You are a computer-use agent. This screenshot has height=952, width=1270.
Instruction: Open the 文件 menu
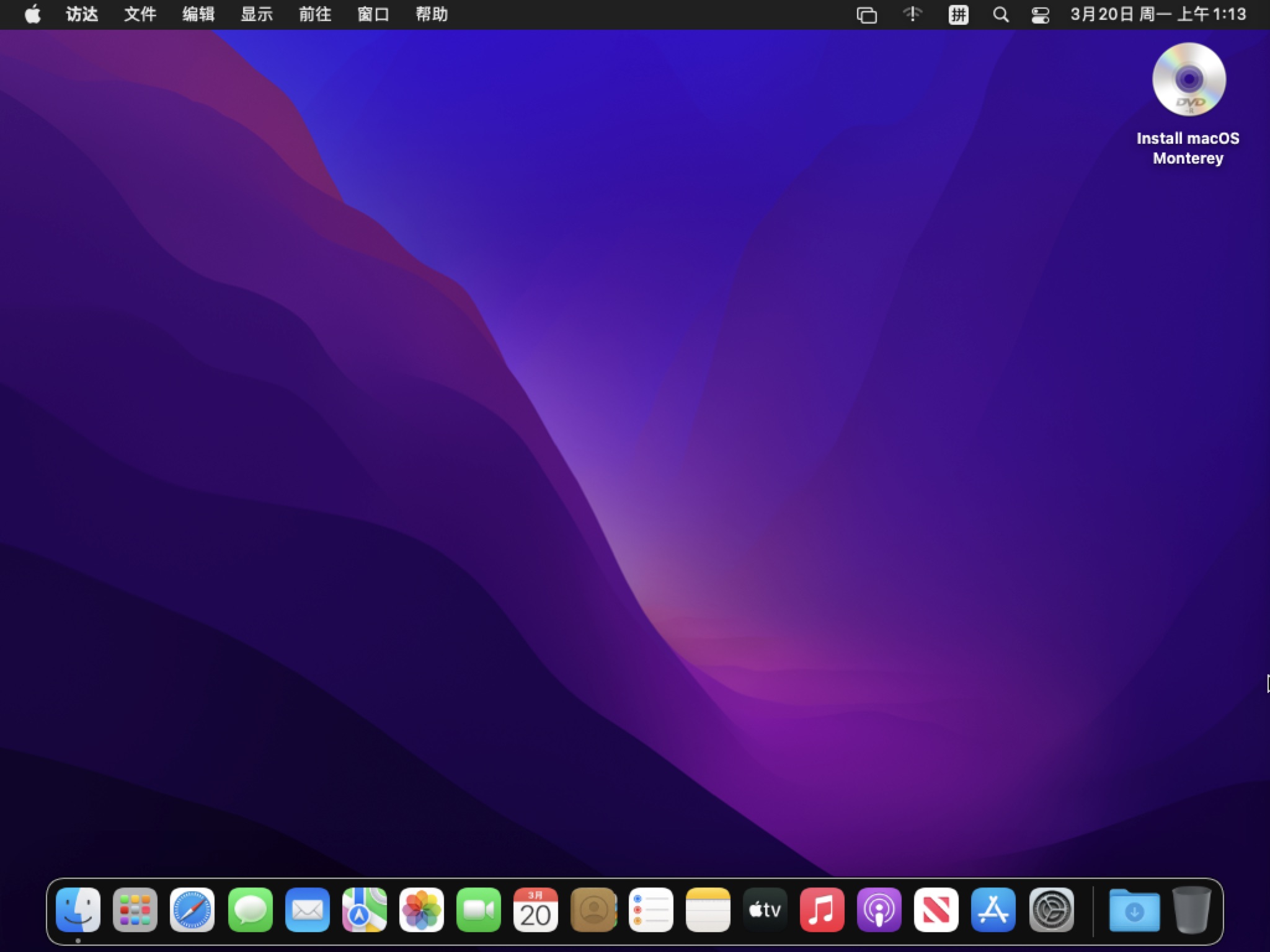click(x=140, y=14)
